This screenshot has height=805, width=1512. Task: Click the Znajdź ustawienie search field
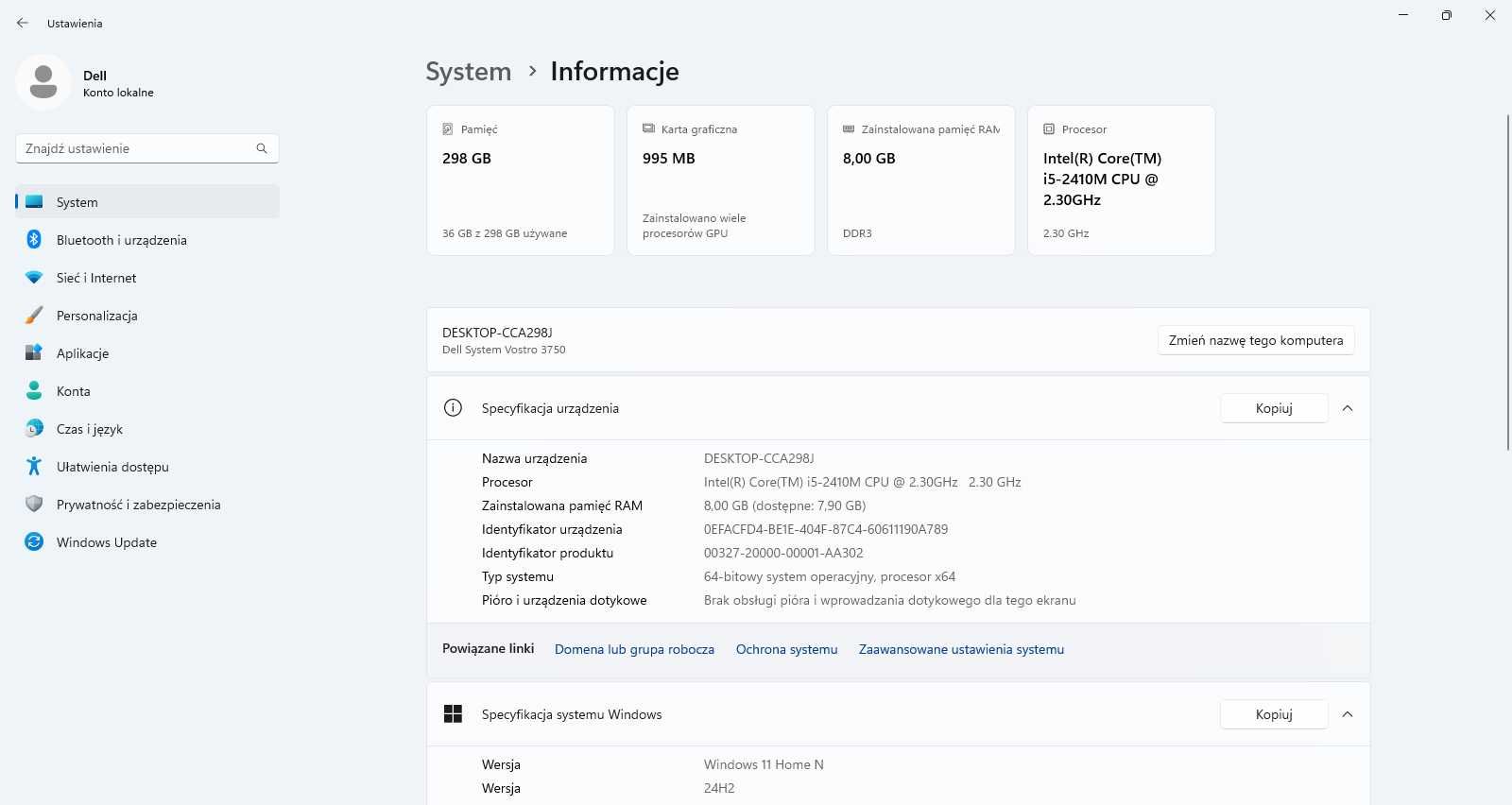click(x=147, y=148)
